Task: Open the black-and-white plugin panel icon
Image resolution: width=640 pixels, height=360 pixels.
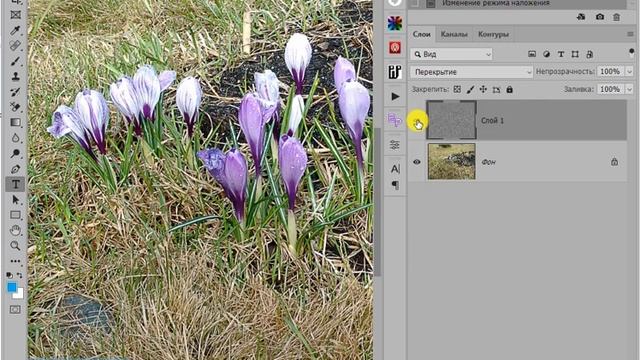Action: coord(395,71)
